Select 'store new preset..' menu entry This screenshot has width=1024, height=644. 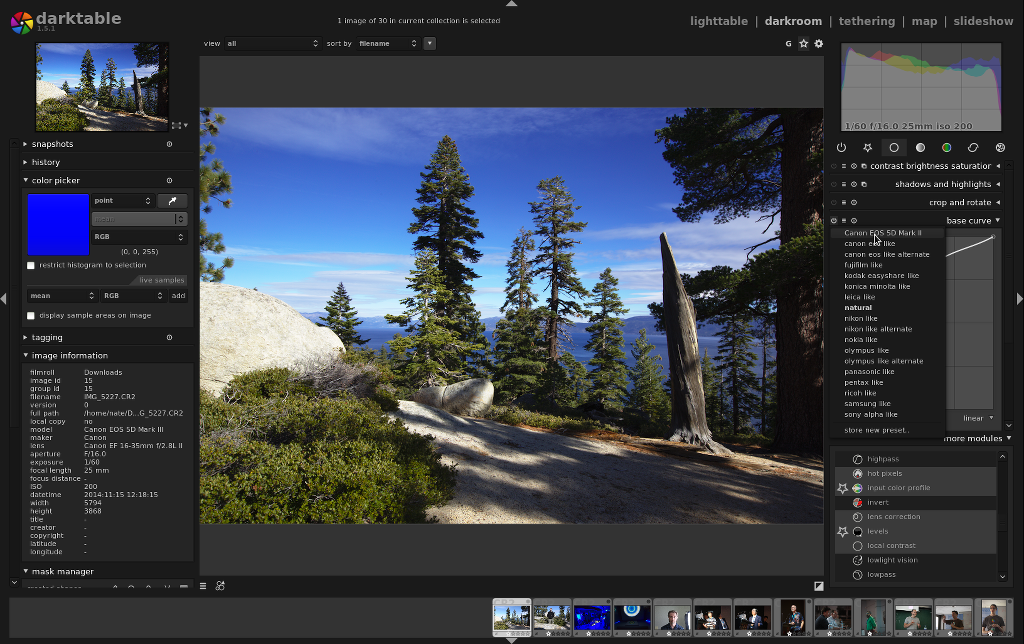pyautogui.click(x=876, y=430)
